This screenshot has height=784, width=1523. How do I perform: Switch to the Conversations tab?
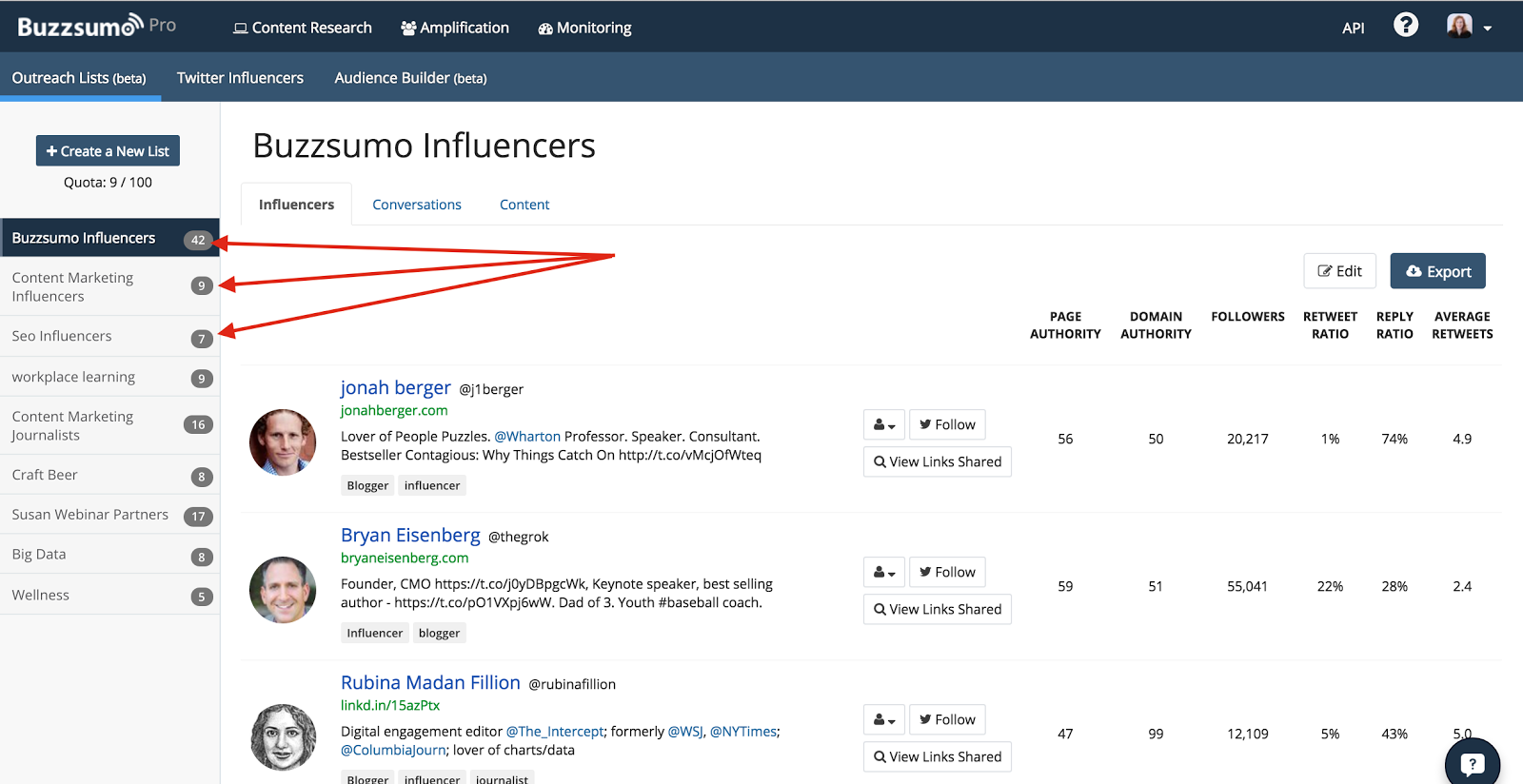pos(417,204)
